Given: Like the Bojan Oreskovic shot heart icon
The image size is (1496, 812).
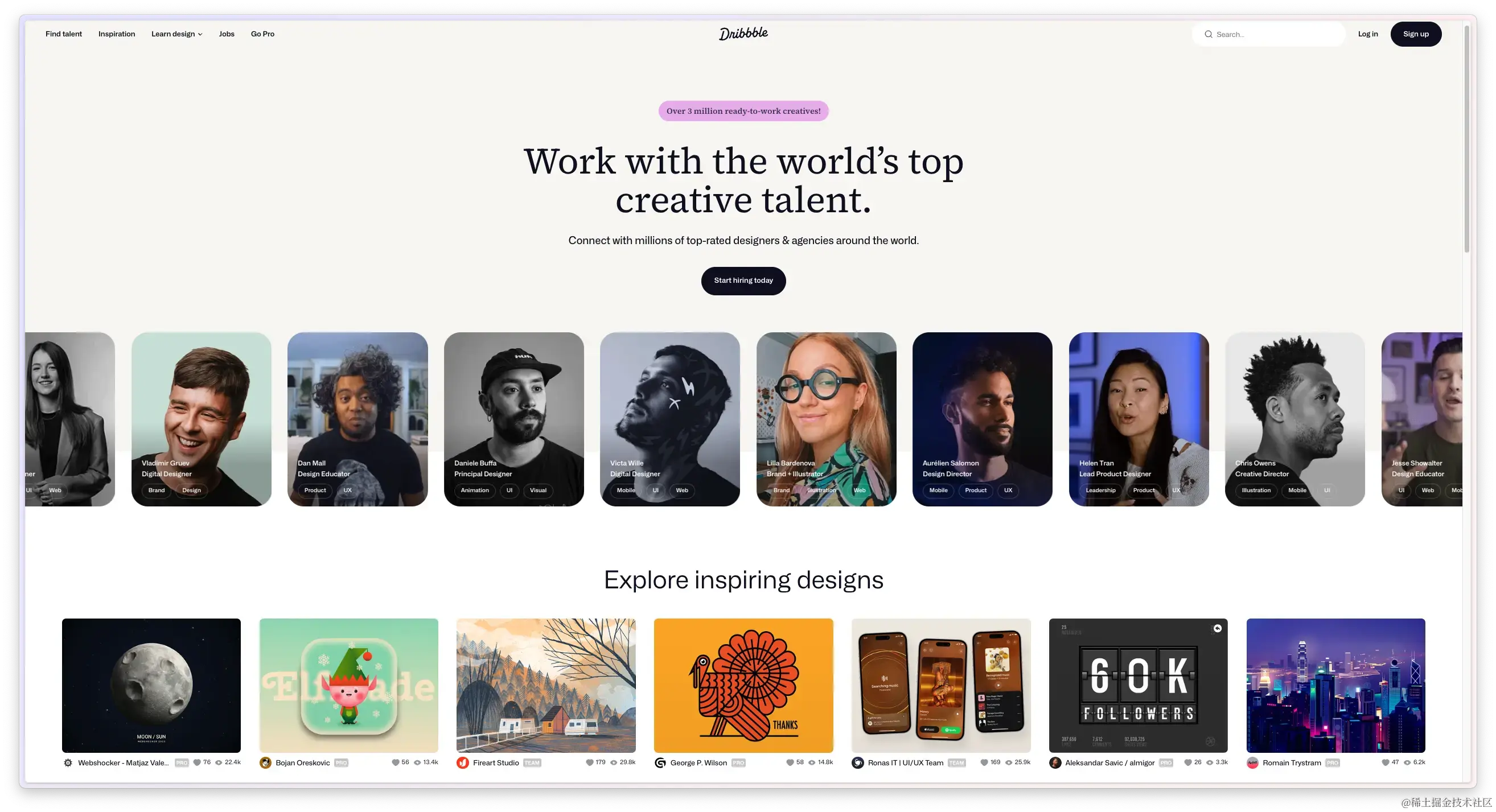Looking at the screenshot, I should (396, 762).
